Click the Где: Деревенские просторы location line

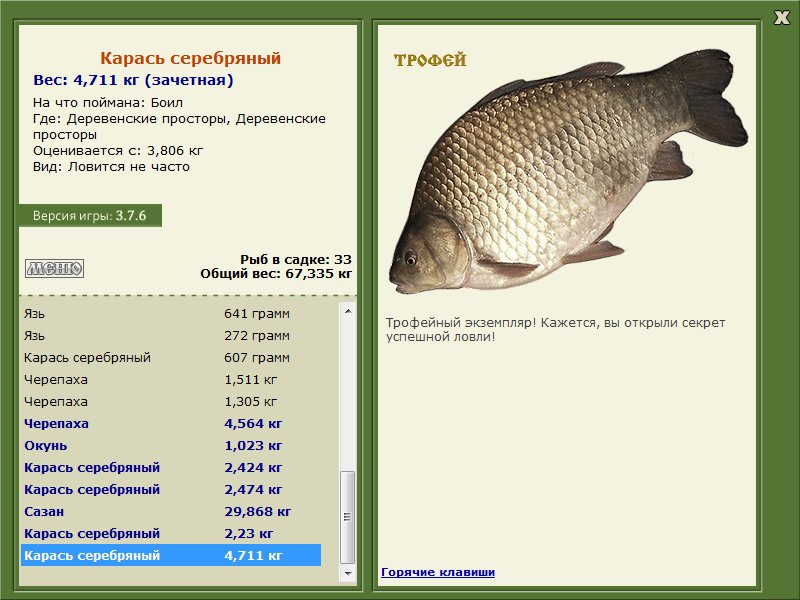(x=179, y=127)
